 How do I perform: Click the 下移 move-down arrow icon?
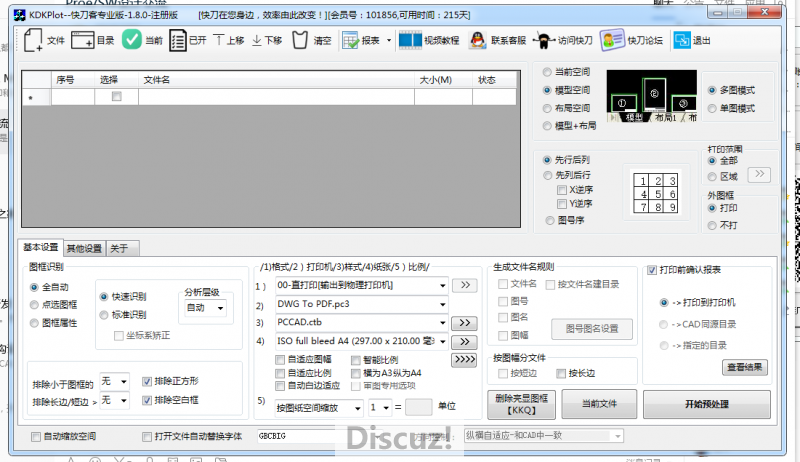tap(257, 40)
